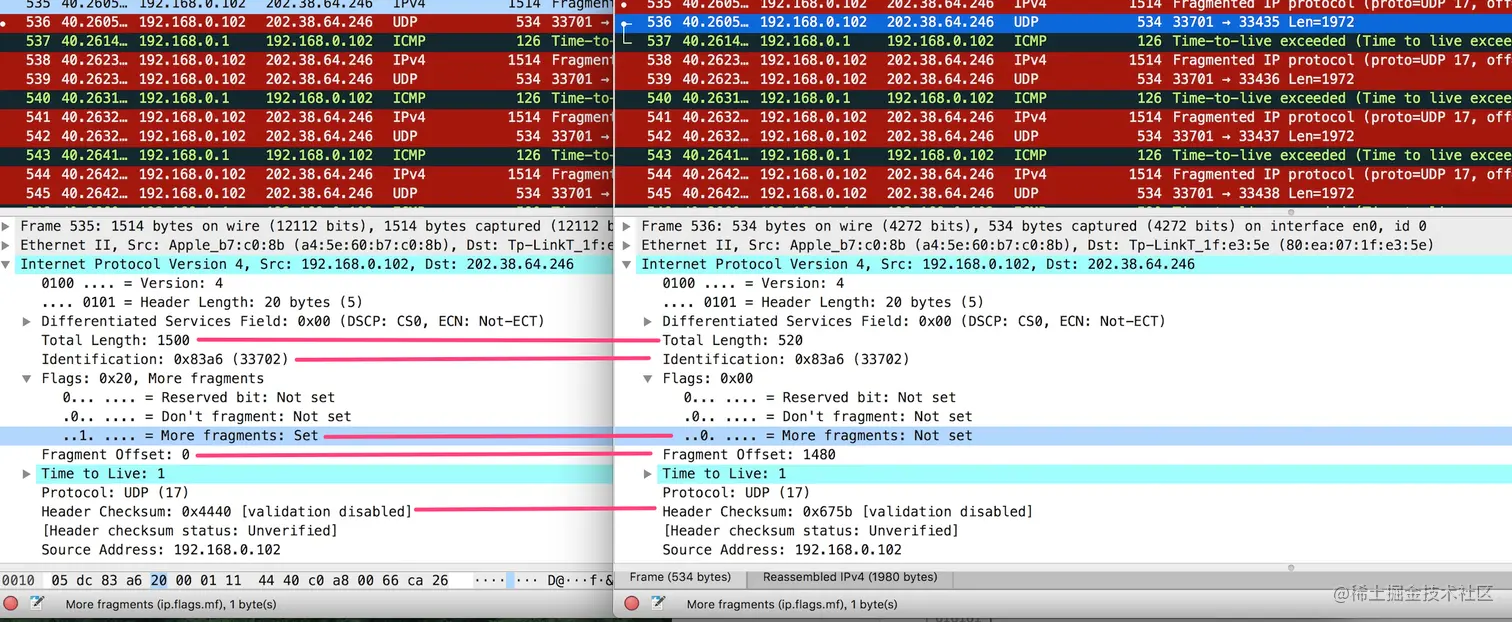This screenshot has width=1512, height=622.
Task: Expand Differentiated Services Field in left window
Action: pyautogui.click(x=28, y=321)
